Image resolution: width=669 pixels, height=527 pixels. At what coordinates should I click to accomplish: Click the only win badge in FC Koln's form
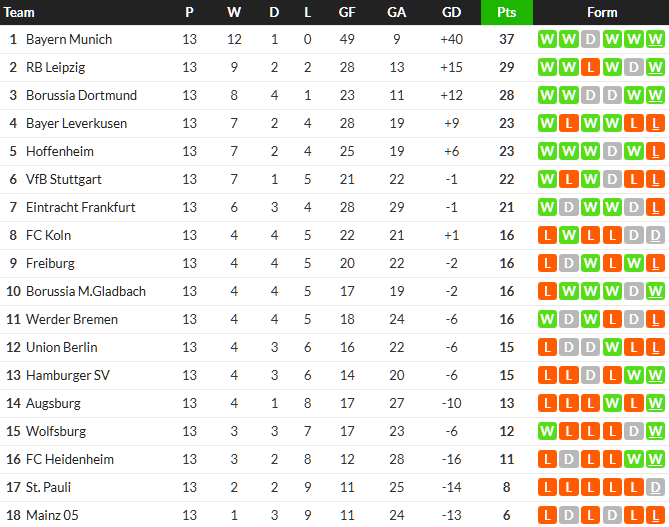[x=568, y=236]
